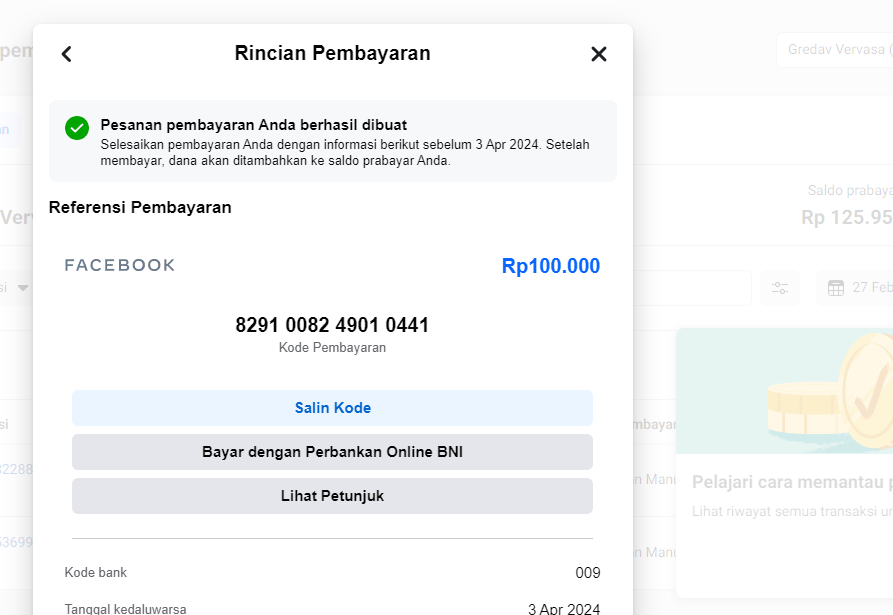Open the Gredav Vervasa account selector in background
This screenshot has height=615, width=893.
pyautogui.click(x=835, y=50)
